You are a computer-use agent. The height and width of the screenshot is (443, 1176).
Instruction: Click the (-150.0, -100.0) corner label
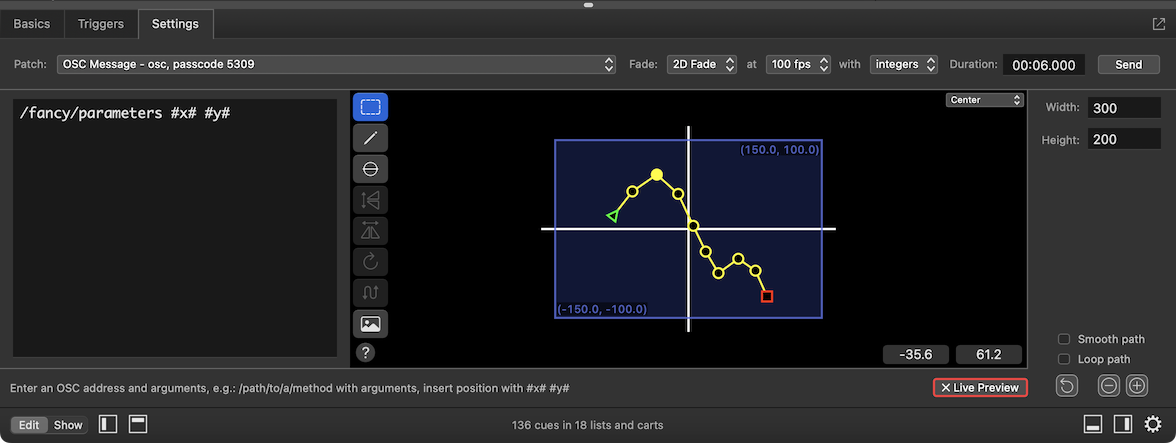pyautogui.click(x=602, y=309)
